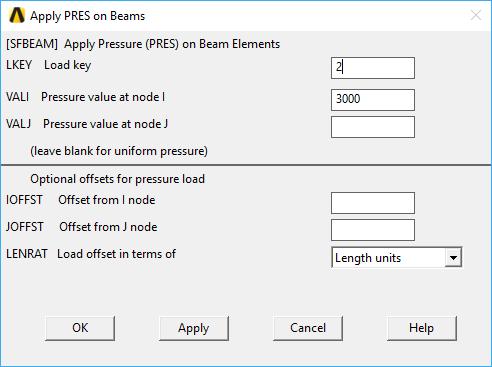
Task: Click the Apply button
Action: pyautogui.click(x=194, y=328)
